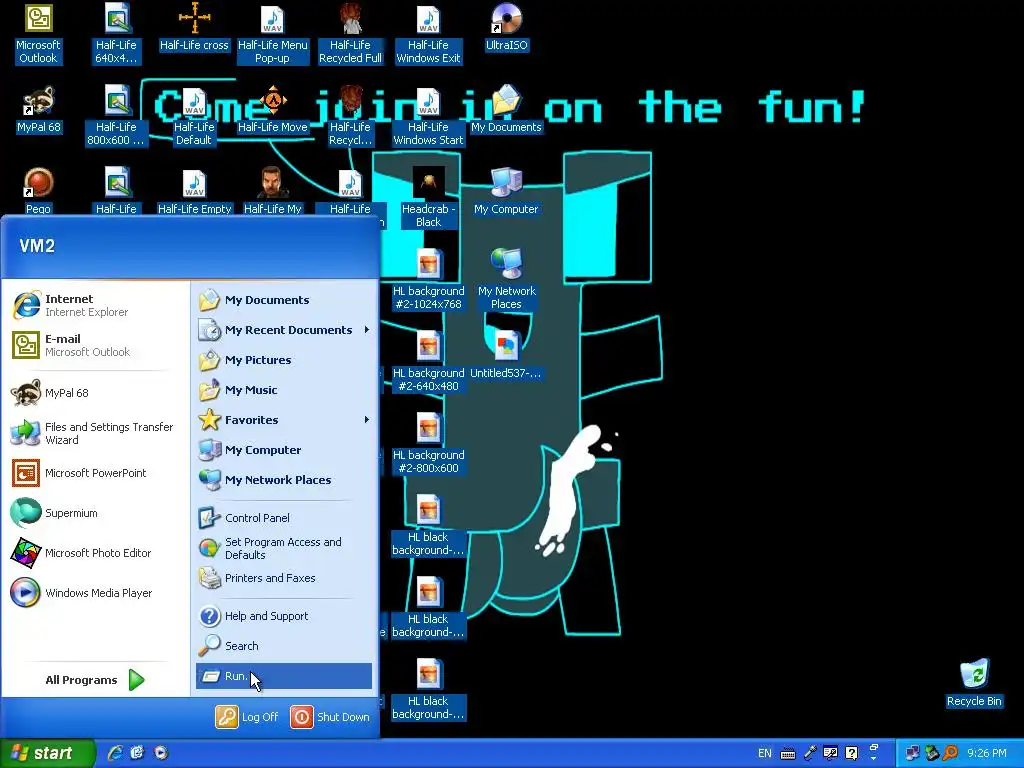This screenshot has width=1024, height=768.
Task: Open Files and Settings Transfer Wizard
Action: point(95,433)
